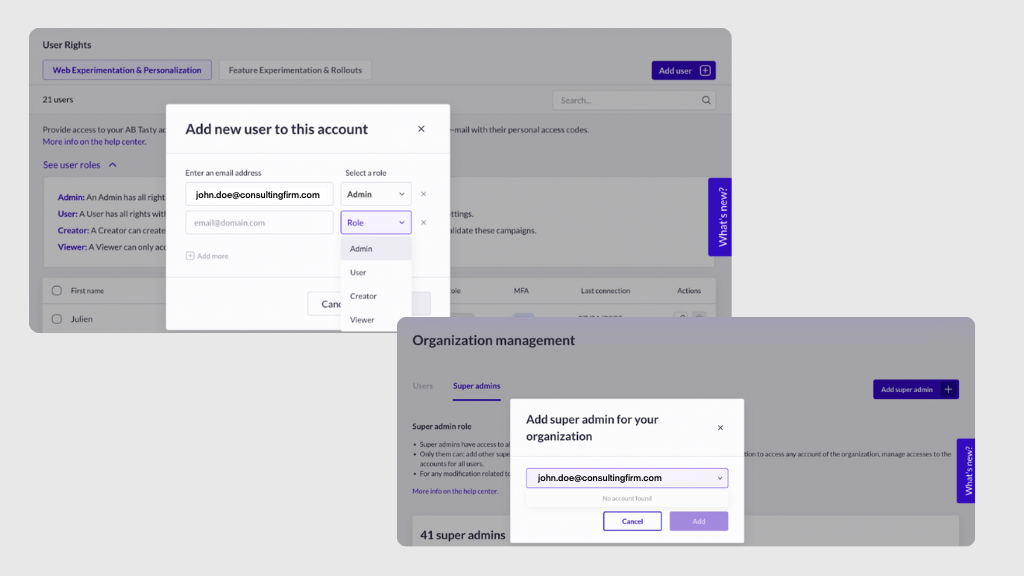The height and width of the screenshot is (576, 1024).
Task: Remove the second role row via its X icon
Action: [x=423, y=222]
